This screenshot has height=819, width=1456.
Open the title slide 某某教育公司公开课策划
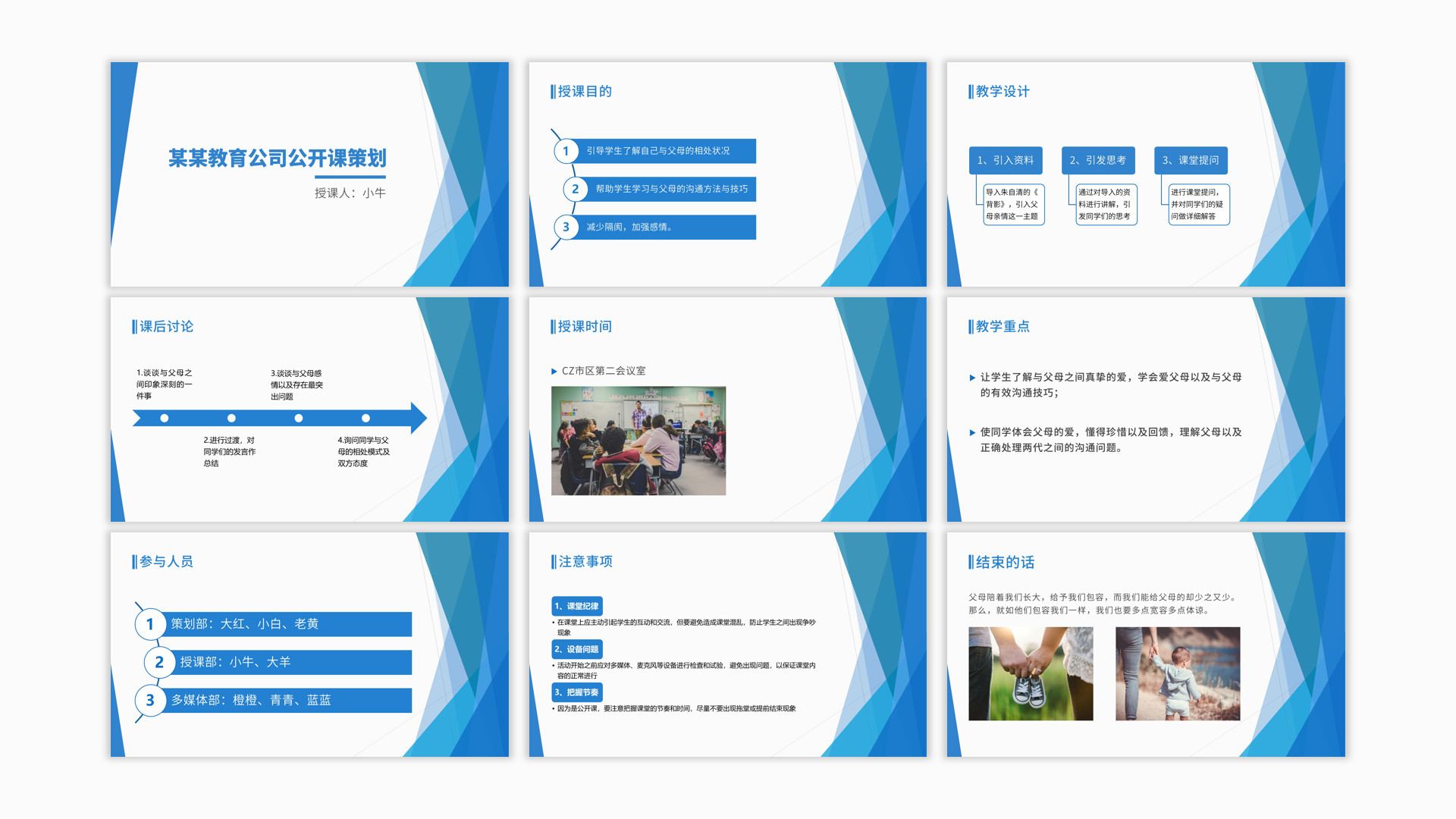click(x=278, y=158)
